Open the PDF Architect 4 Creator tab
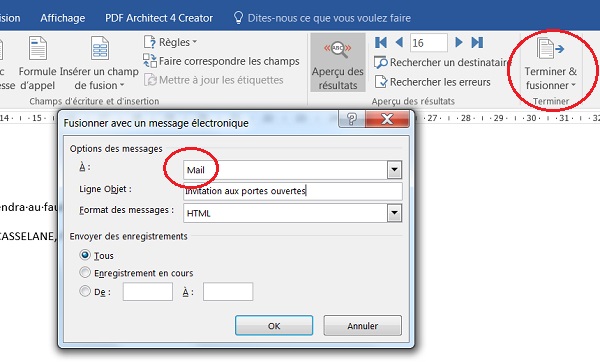This screenshot has width=600, height=364. tap(159, 18)
